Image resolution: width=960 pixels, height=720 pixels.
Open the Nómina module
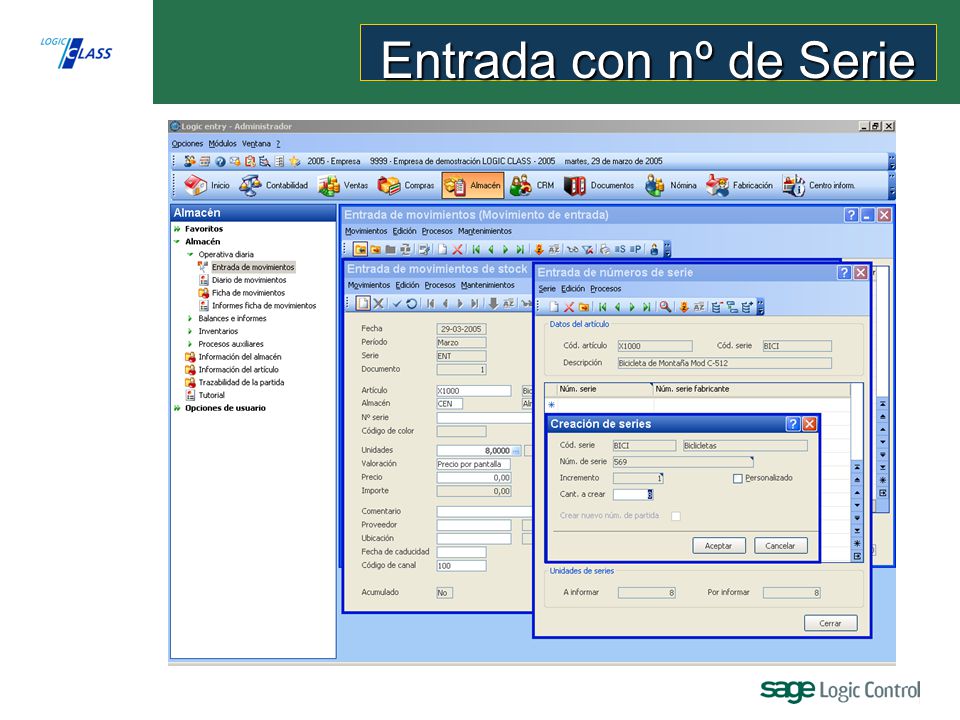point(670,185)
